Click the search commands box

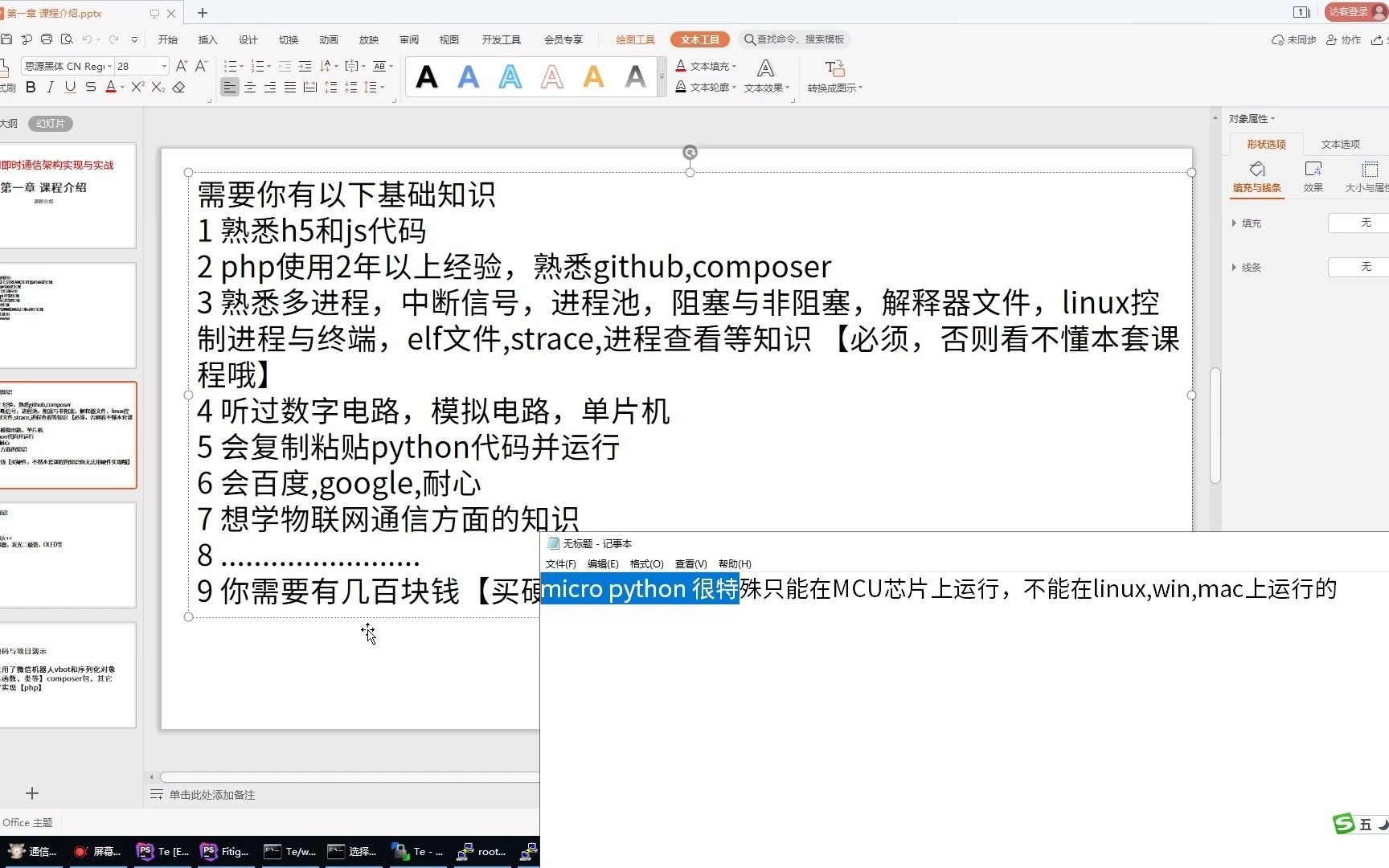pyautogui.click(x=794, y=39)
